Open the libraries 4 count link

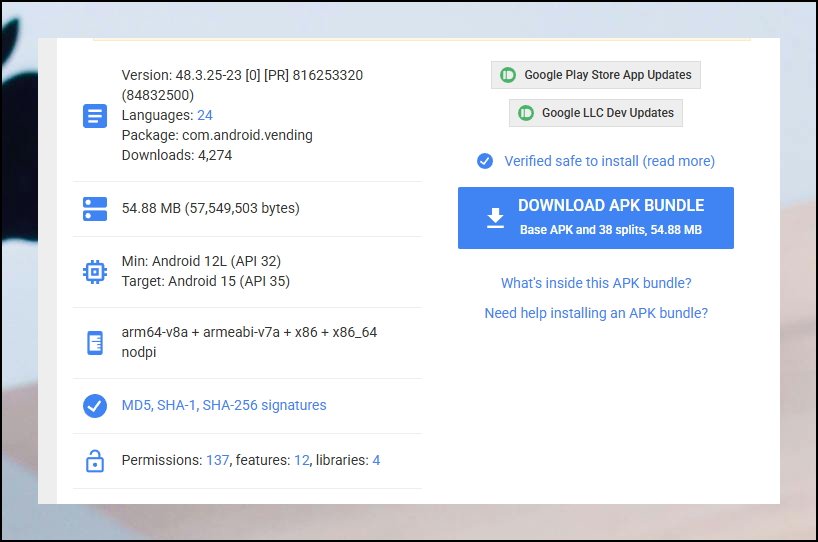(376, 460)
